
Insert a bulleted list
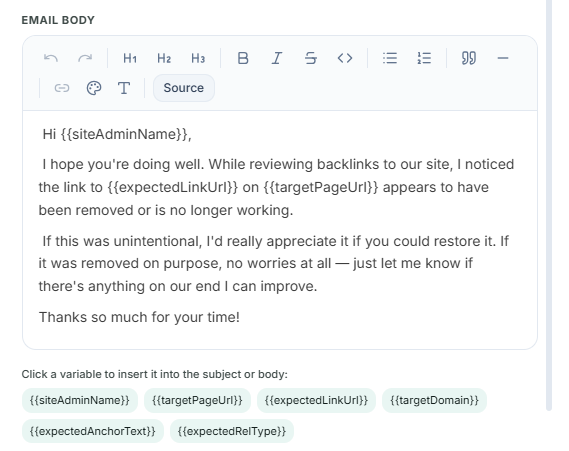coord(390,58)
